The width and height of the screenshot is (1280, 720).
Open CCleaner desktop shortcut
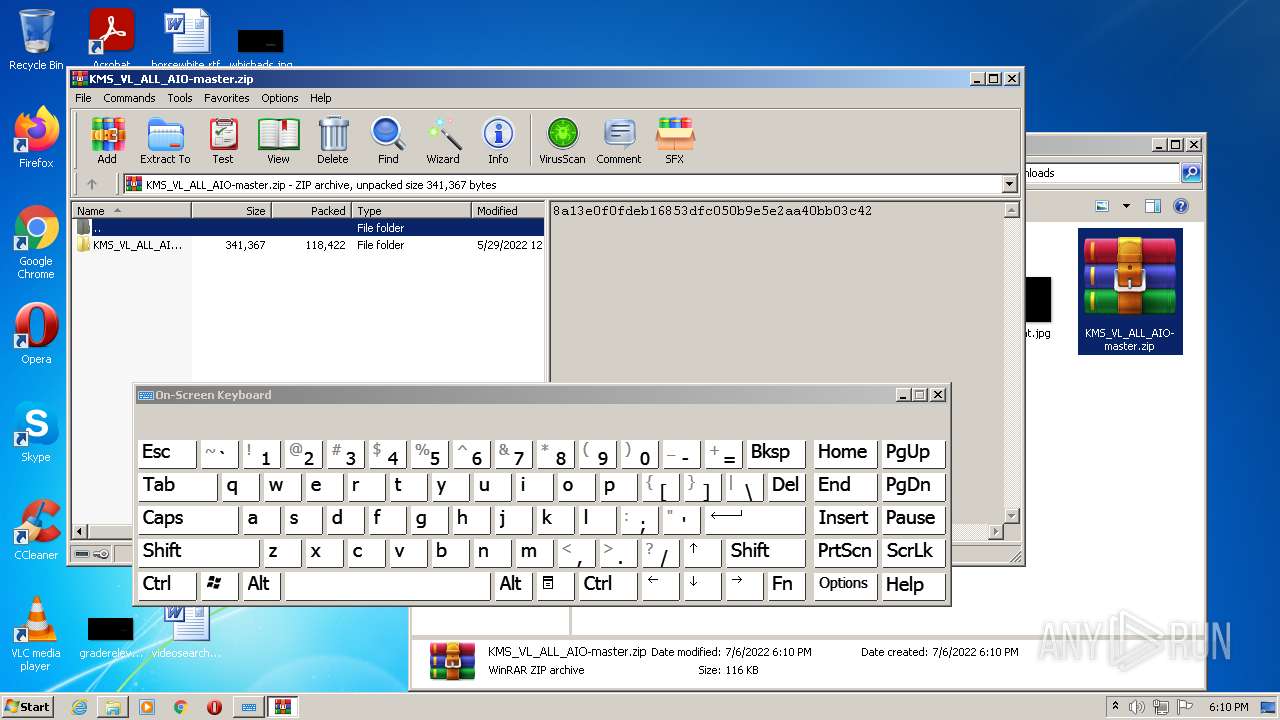(36, 530)
